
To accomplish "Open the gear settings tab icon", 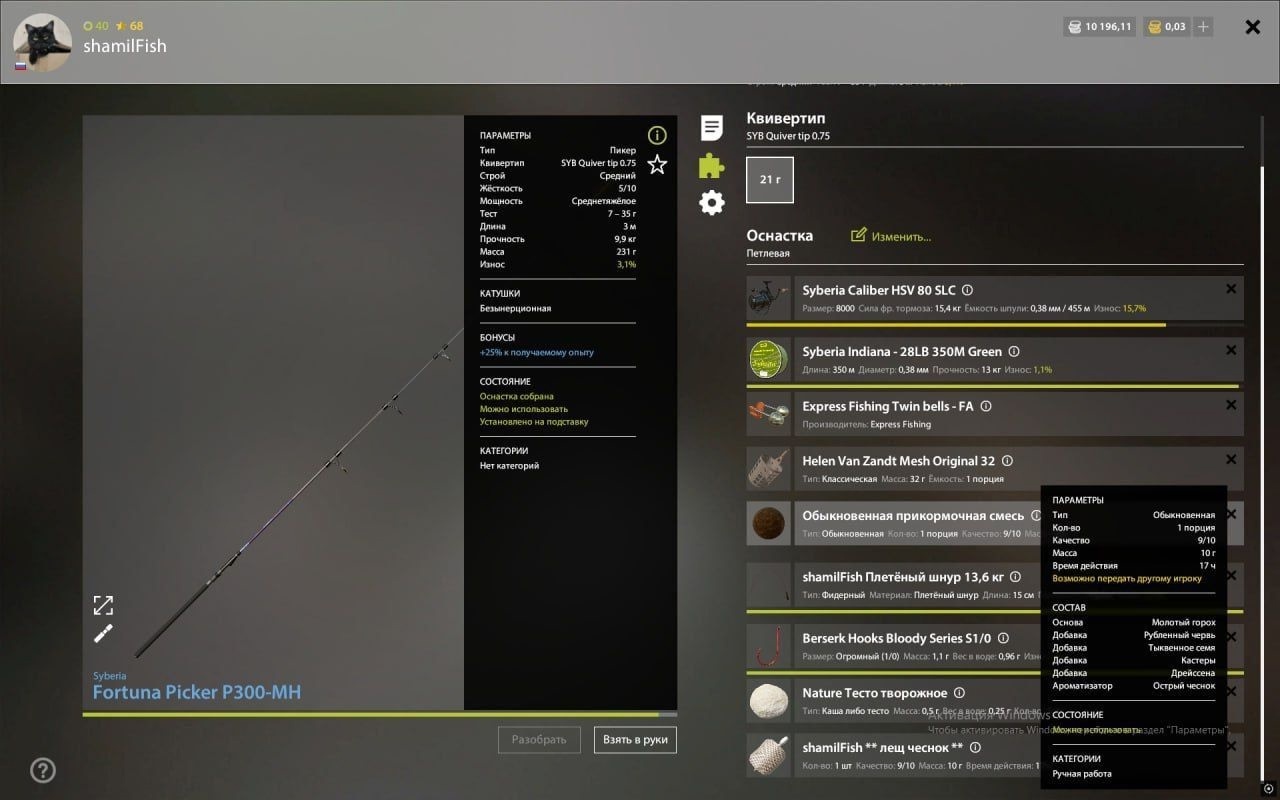I will (711, 203).
